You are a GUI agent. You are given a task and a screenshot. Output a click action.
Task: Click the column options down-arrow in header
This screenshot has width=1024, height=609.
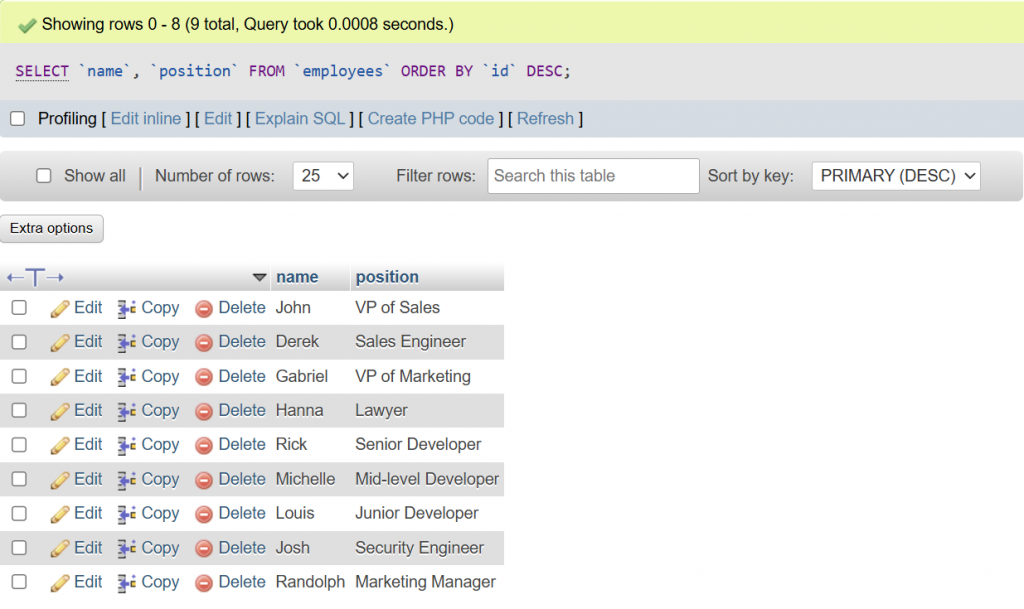click(x=259, y=277)
